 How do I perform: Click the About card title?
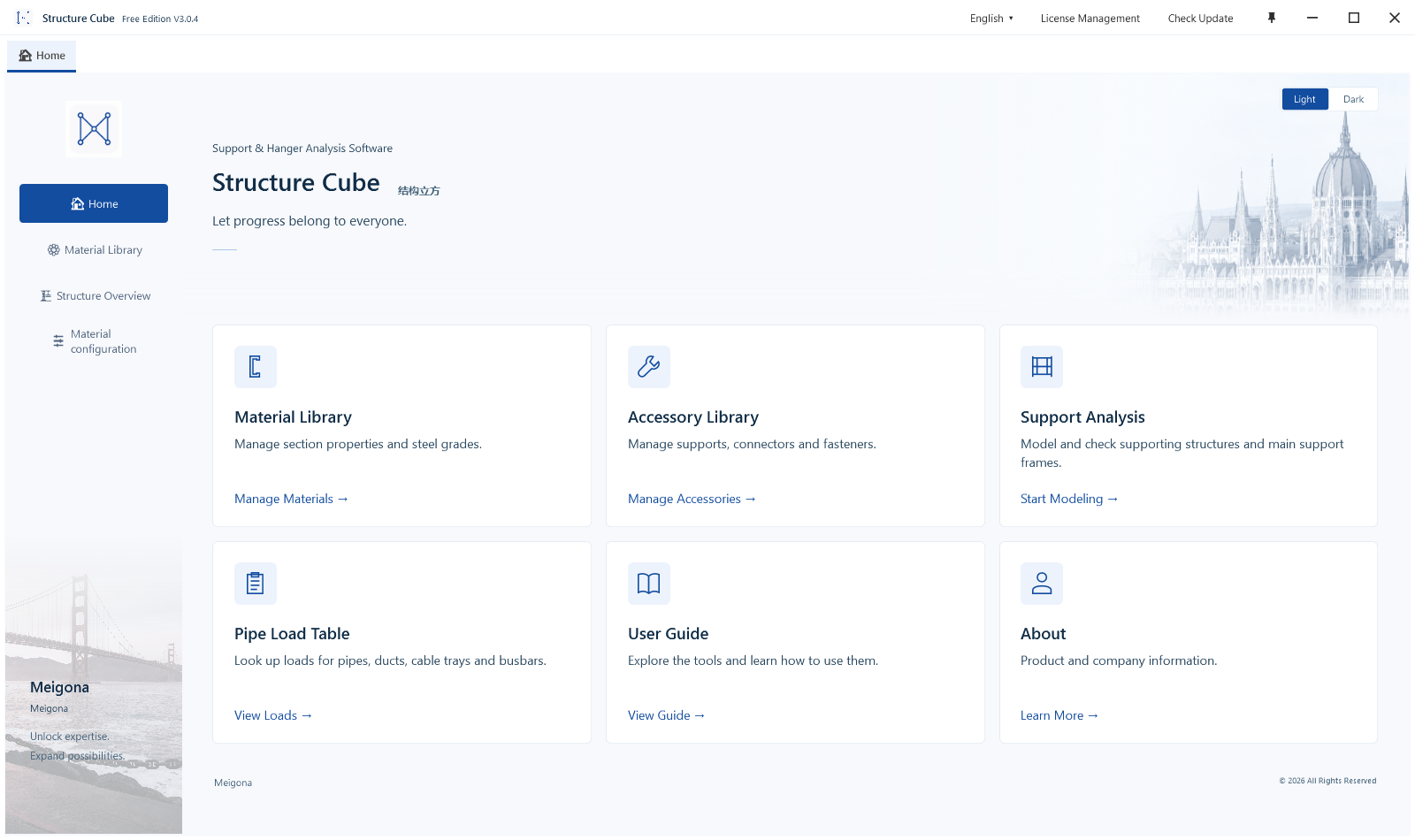pos(1043,634)
